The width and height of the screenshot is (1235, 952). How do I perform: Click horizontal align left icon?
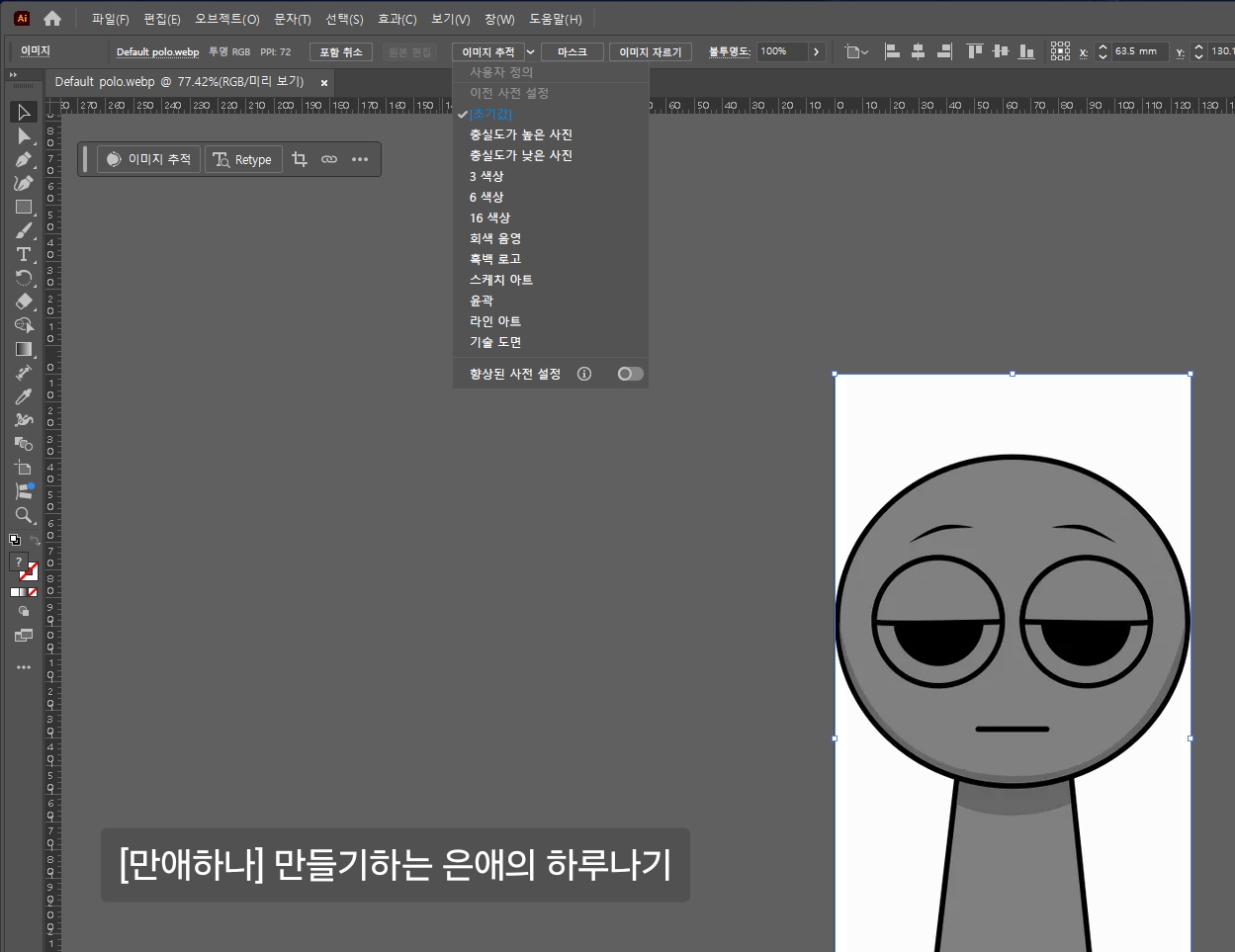point(892,51)
